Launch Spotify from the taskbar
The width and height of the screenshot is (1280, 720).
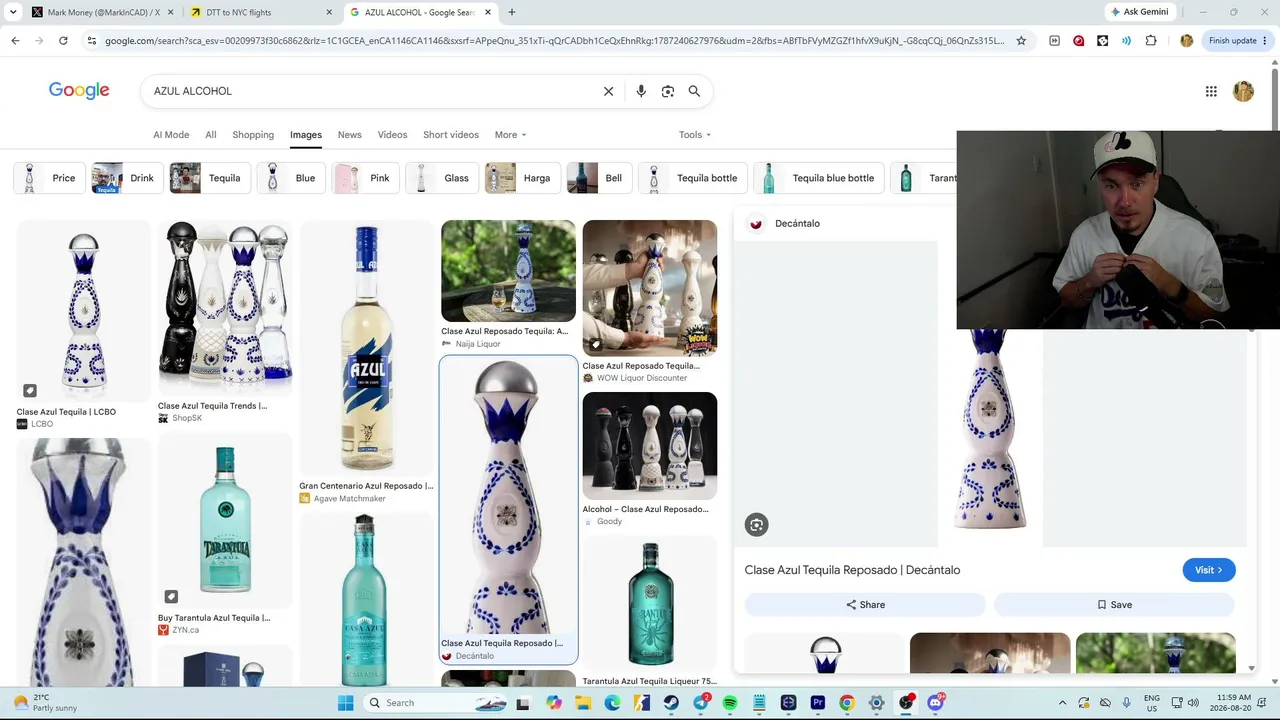(x=730, y=703)
